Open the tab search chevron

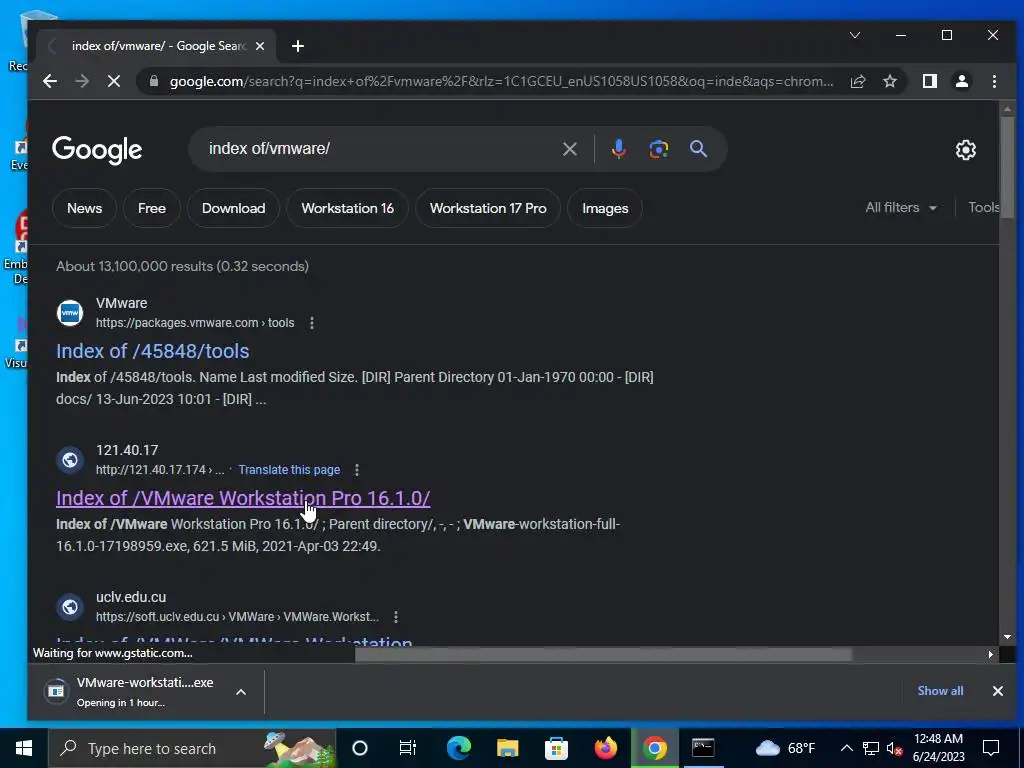pyautogui.click(x=854, y=35)
